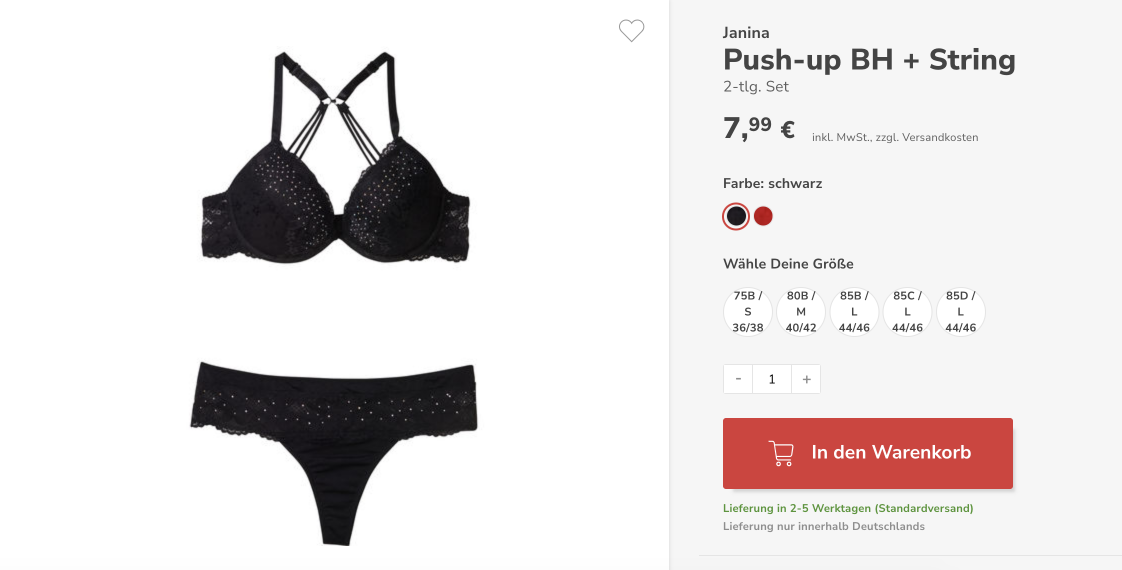Select size 75B / S 36/38
The image size is (1122, 570).
(748, 312)
